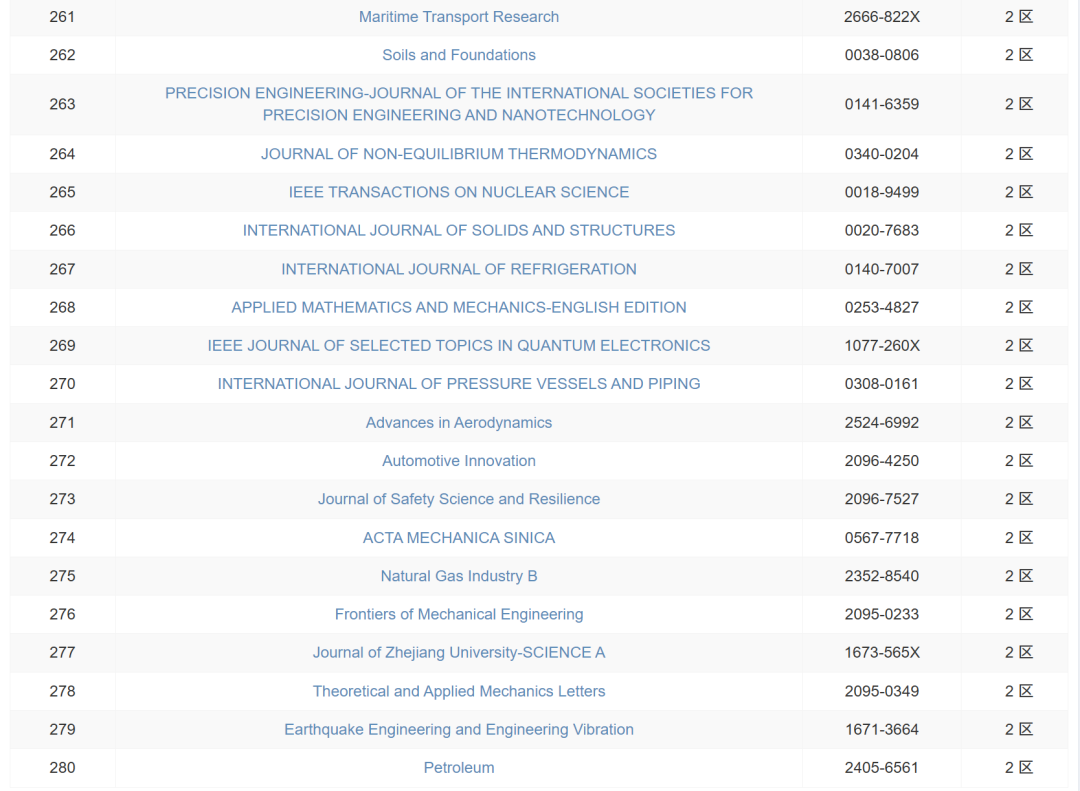This screenshot has width=1080, height=791.
Task: Open the Petroleum journal link
Action: pyautogui.click(x=459, y=768)
